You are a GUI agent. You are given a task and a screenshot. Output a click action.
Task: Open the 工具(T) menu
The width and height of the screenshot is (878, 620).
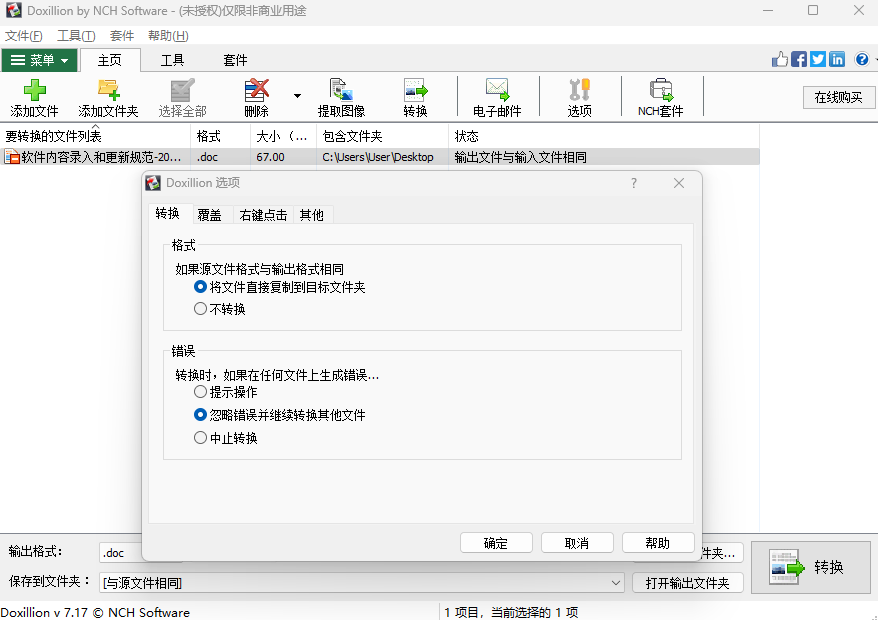pos(76,36)
